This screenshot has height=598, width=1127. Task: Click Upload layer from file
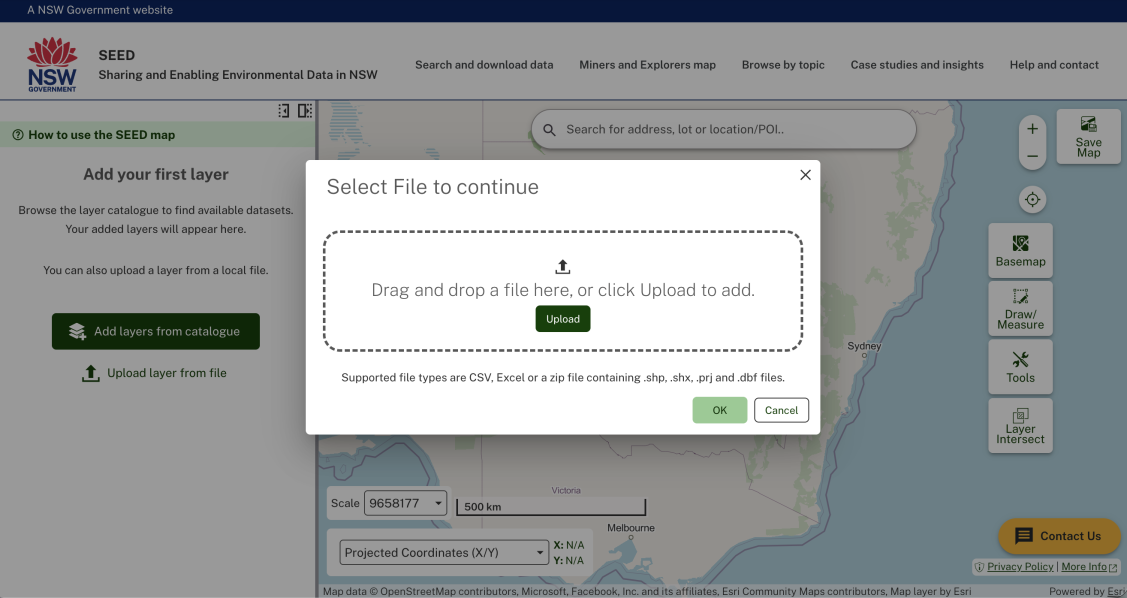tap(155, 373)
